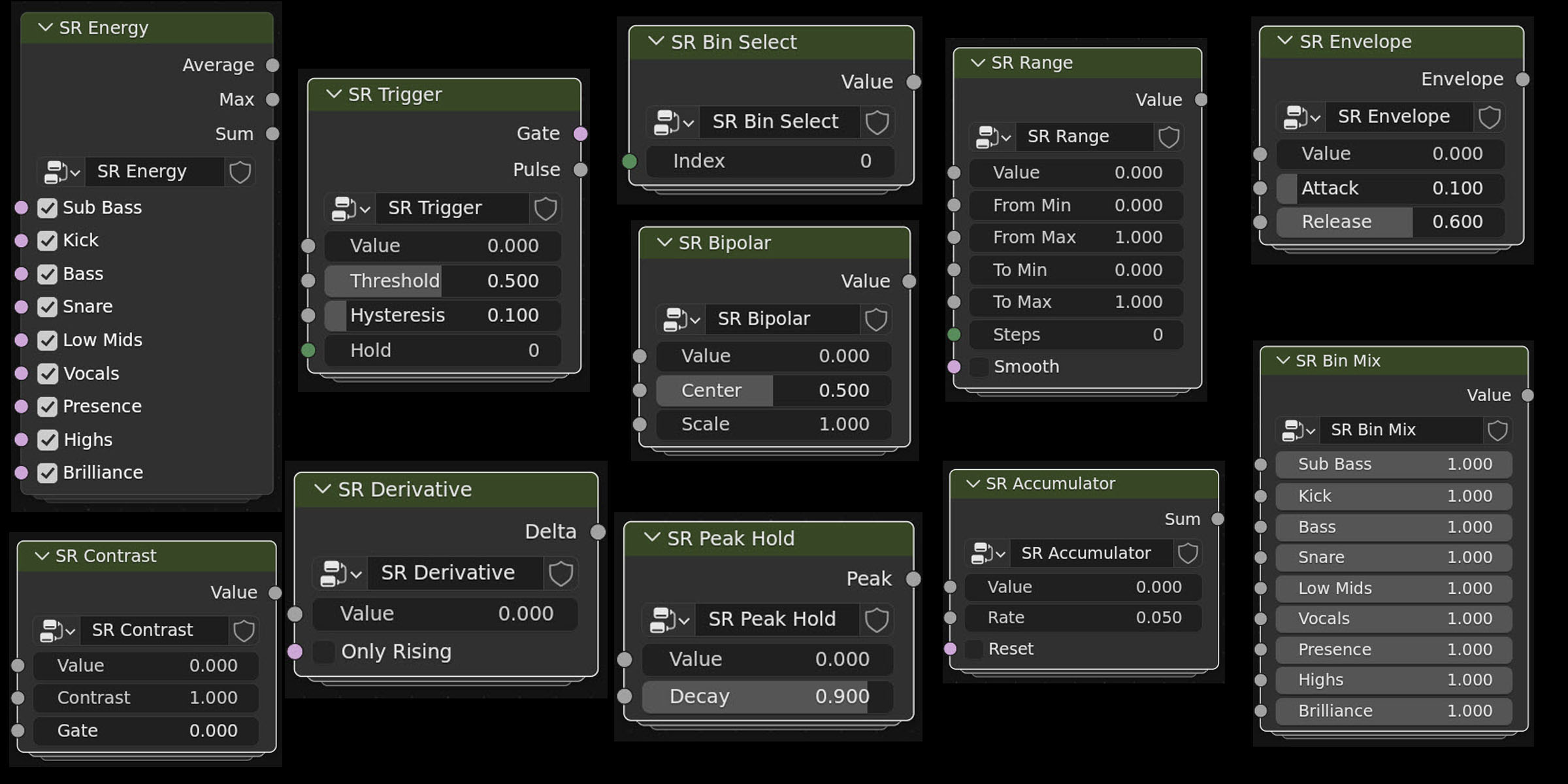Screen dimensions: 1568x784
Task: Collapse the SR Bin Mix node chevron
Action: (1283, 360)
